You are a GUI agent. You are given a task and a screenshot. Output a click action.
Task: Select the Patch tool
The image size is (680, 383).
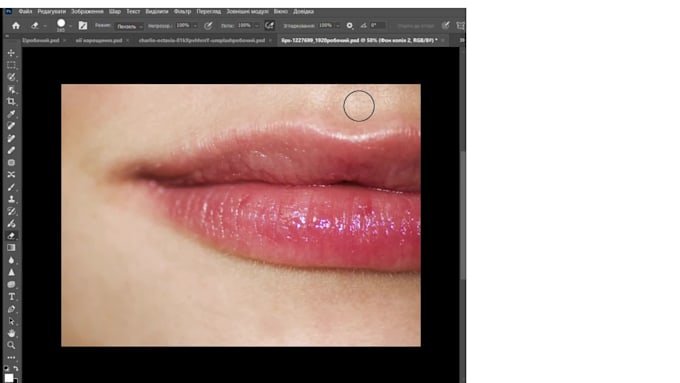click(11, 163)
